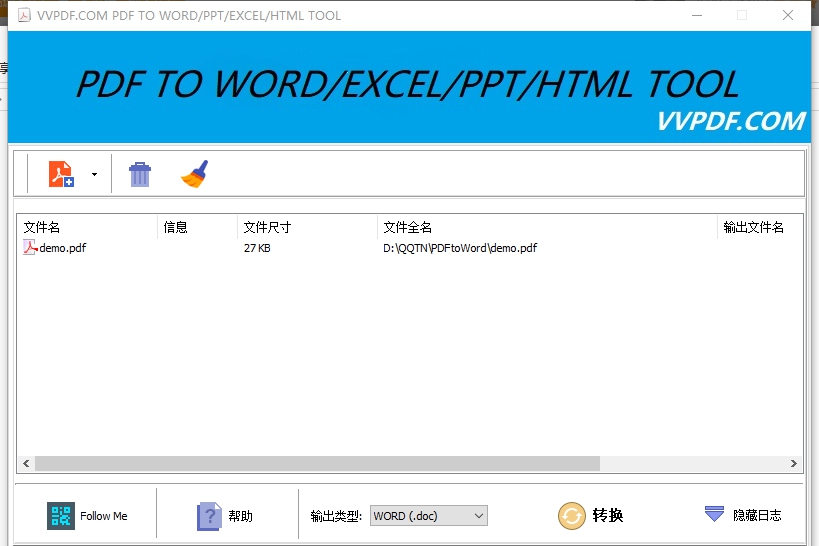Image resolution: width=819 pixels, height=546 pixels.
Task: Start conversion with 转换 button
Action: 591,516
